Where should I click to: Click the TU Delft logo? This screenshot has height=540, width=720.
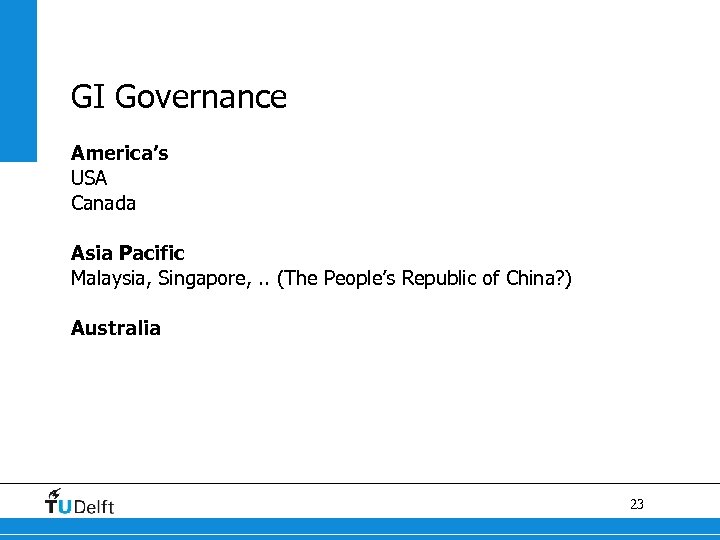79,501
